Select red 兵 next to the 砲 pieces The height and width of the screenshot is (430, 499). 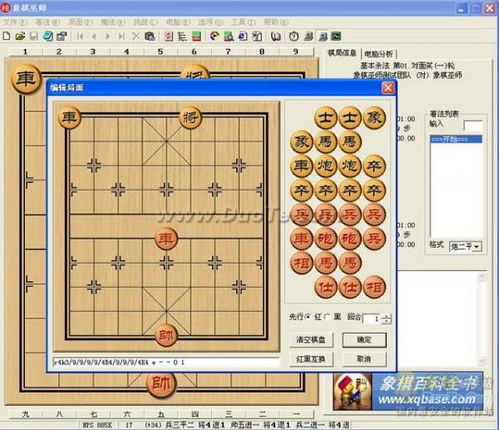(374, 238)
